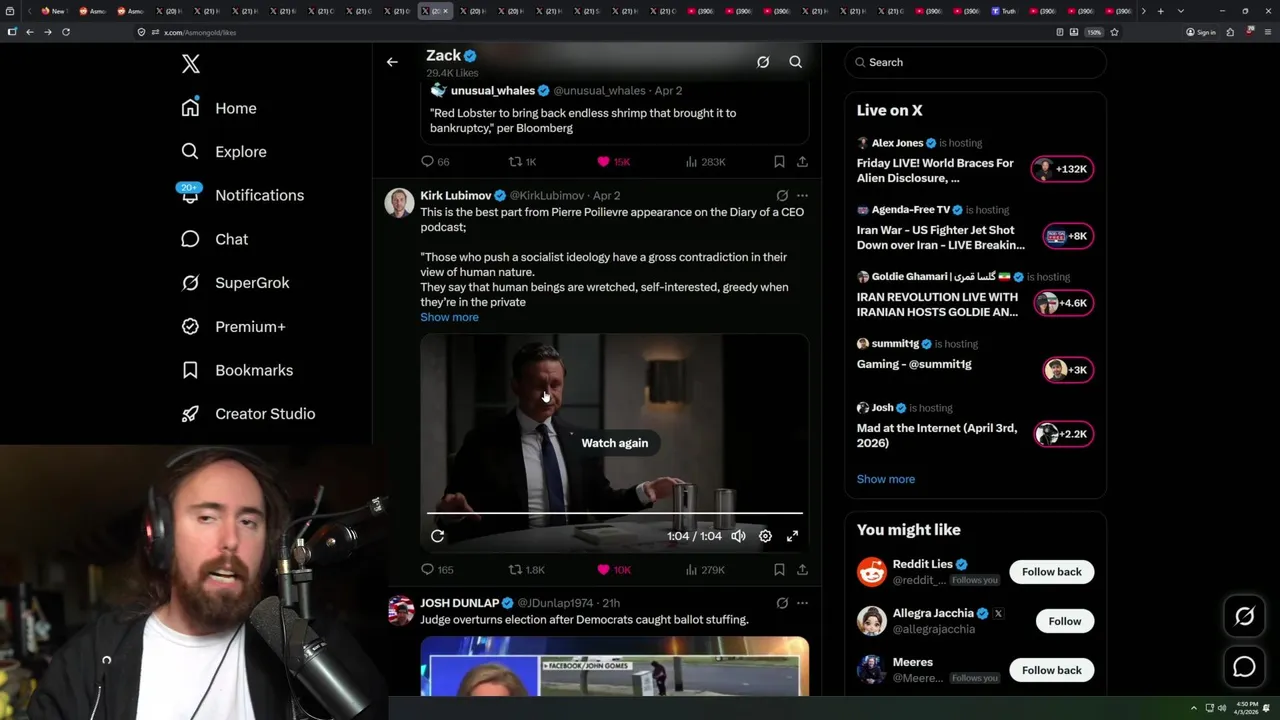Screen dimensions: 1280x720
Task: Join Josh live Mad at the Internet +2.2K
Action: [x=1063, y=434]
